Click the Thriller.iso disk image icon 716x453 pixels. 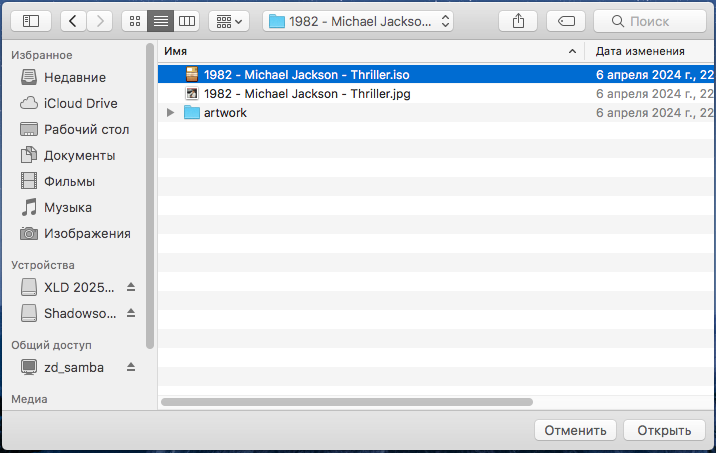pyautogui.click(x=192, y=74)
